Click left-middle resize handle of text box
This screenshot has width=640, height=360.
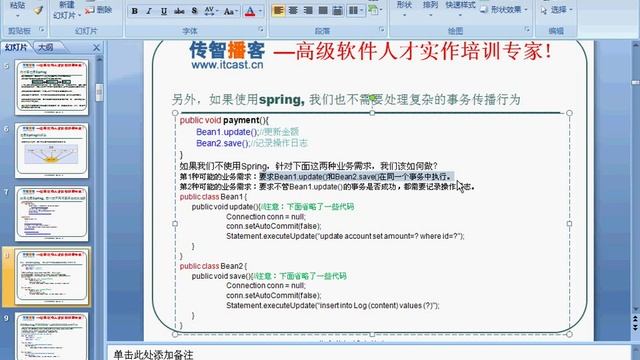tap(175, 224)
